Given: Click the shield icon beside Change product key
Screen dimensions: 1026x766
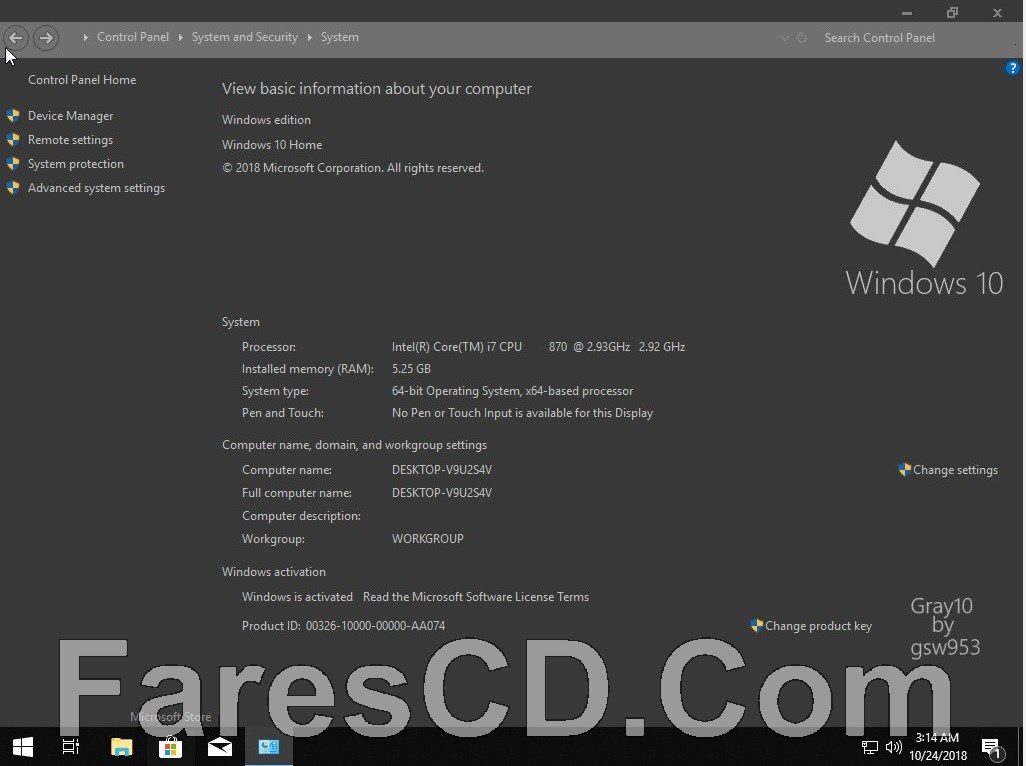Looking at the screenshot, I should (x=757, y=625).
